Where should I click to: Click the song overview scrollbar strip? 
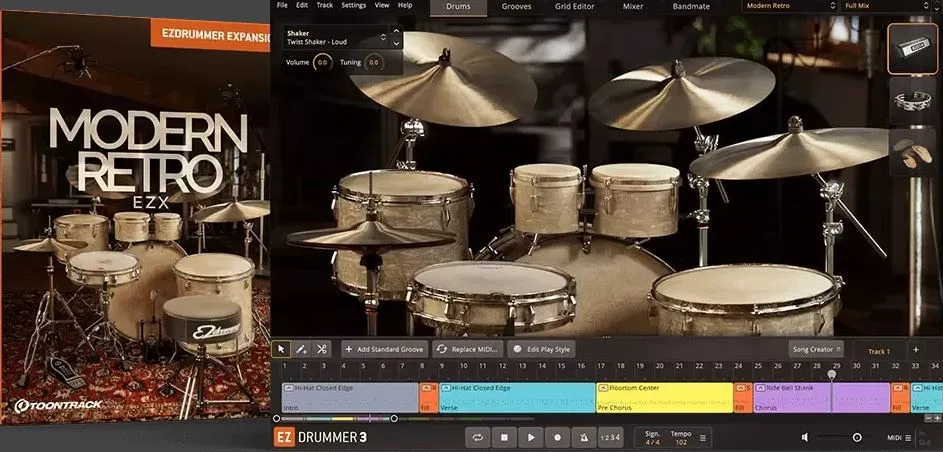click(x=335, y=418)
